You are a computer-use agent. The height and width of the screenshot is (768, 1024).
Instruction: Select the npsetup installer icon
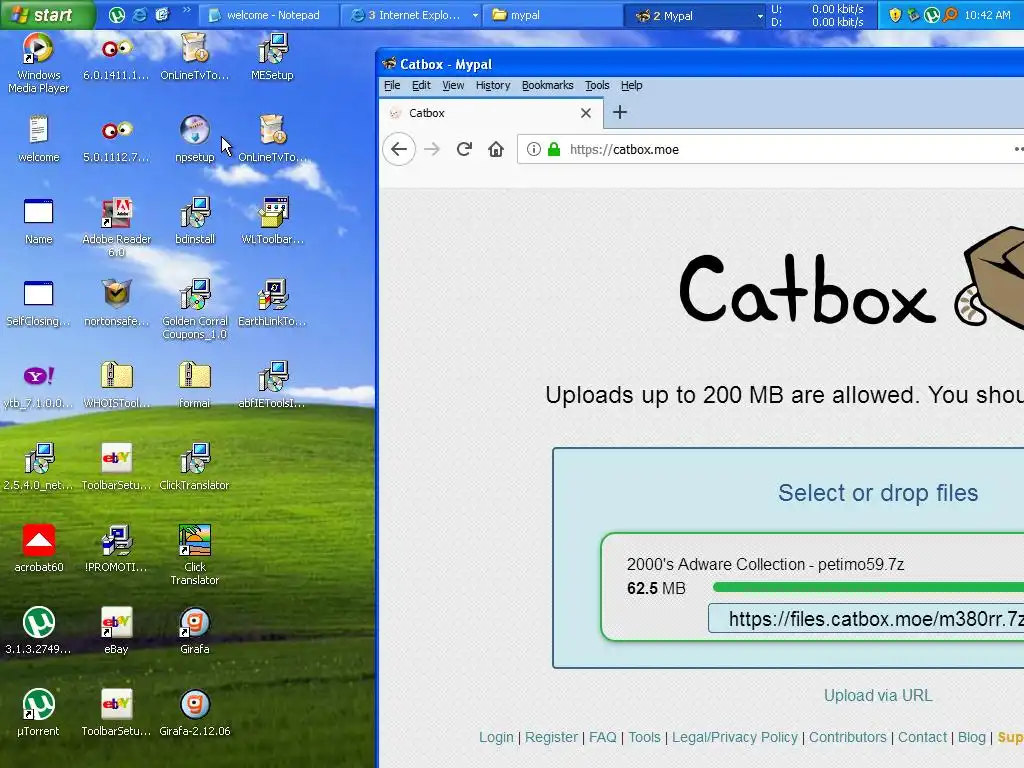(195, 138)
